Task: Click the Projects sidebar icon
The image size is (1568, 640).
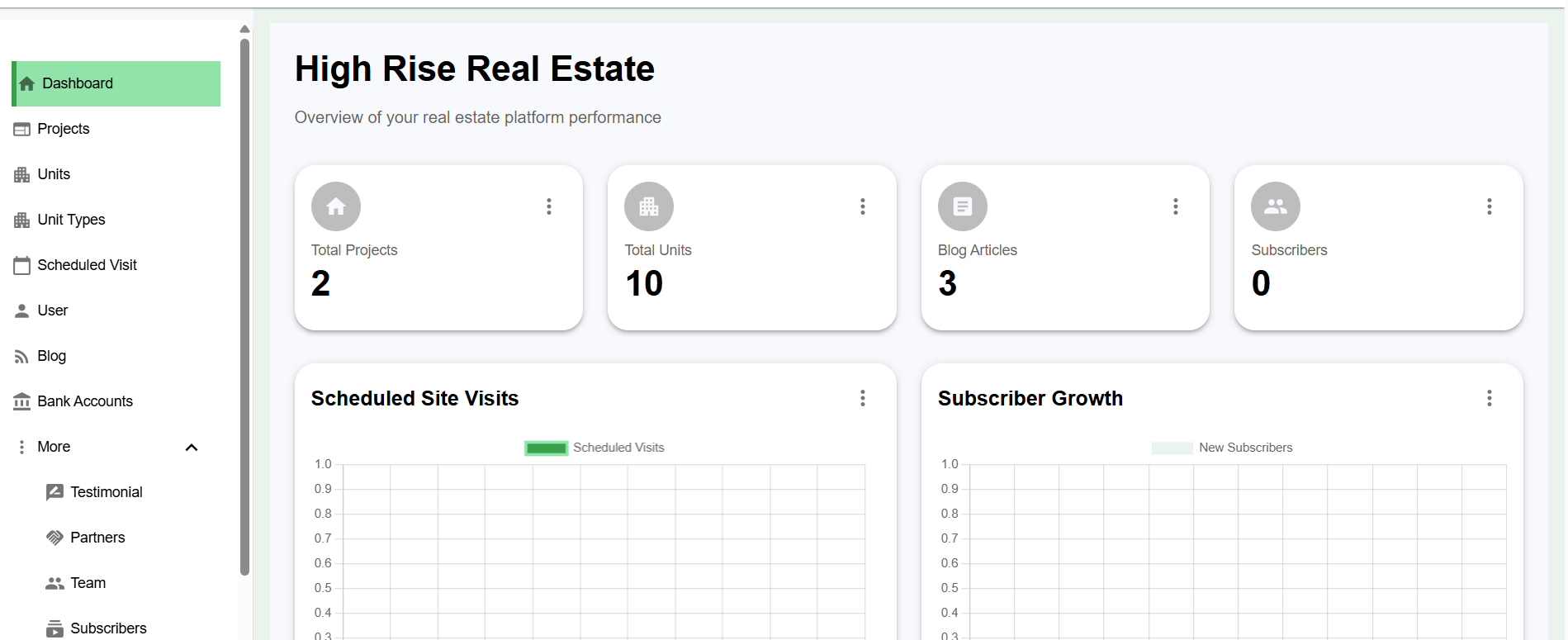Action: [22, 129]
